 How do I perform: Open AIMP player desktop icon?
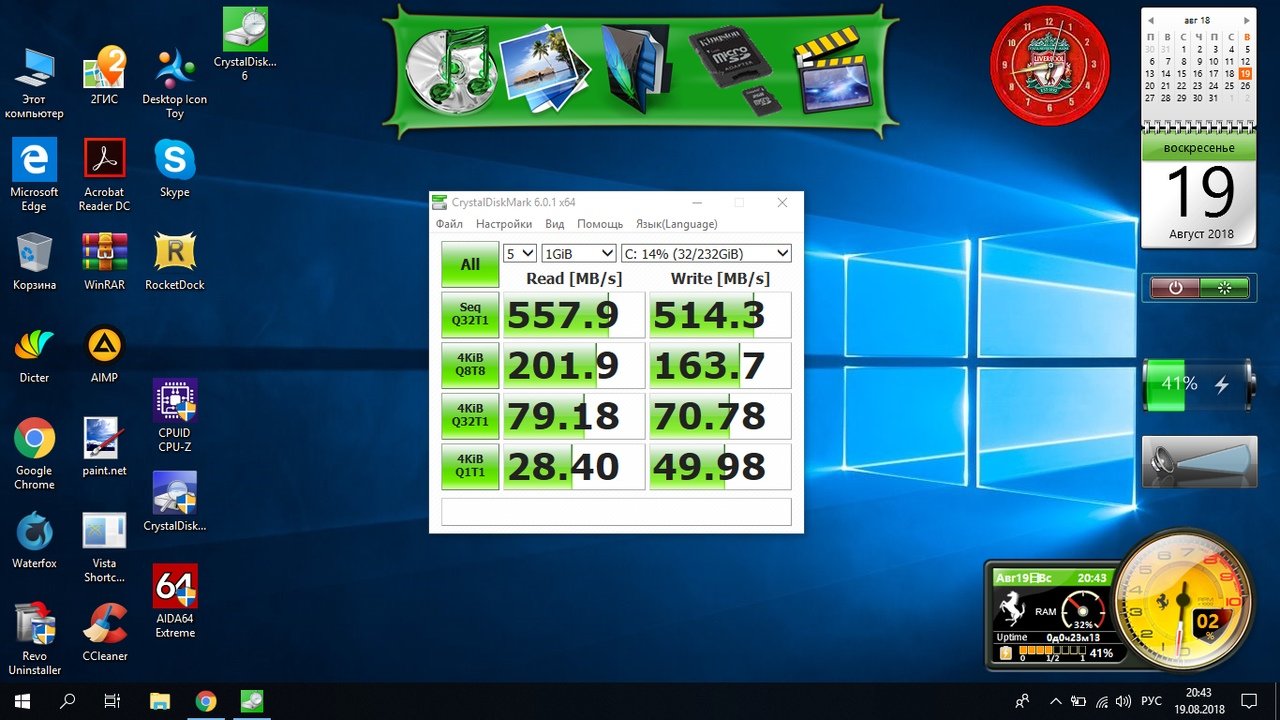(104, 354)
